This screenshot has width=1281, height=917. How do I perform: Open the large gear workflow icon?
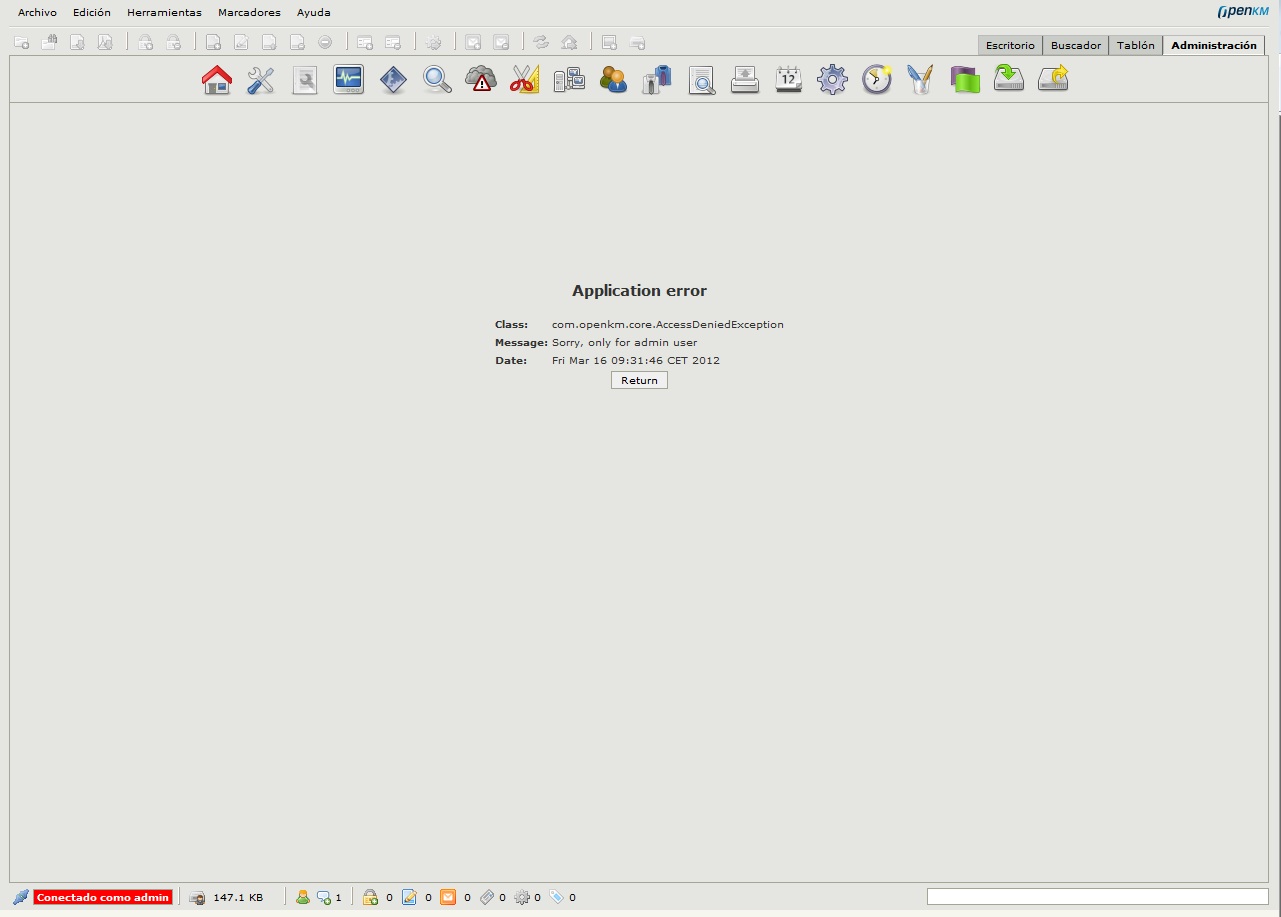(x=833, y=79)
